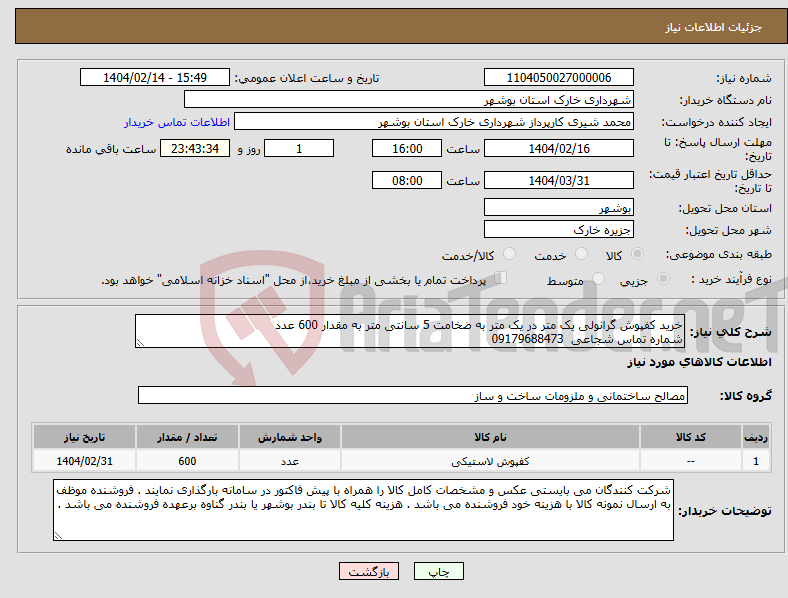Click the announcement date field 1404/02/14 - 15:49
The width and height of the screenshot is (788, 598).
[155, 77]
